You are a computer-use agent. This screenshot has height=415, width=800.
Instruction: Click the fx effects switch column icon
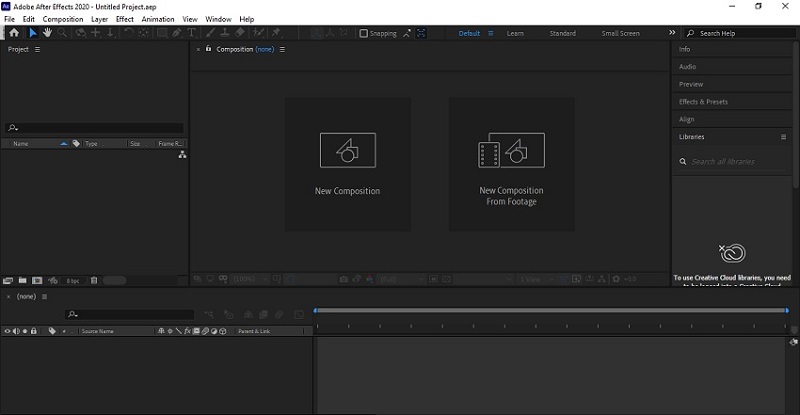pyautogui.click(x=187, y=331)
